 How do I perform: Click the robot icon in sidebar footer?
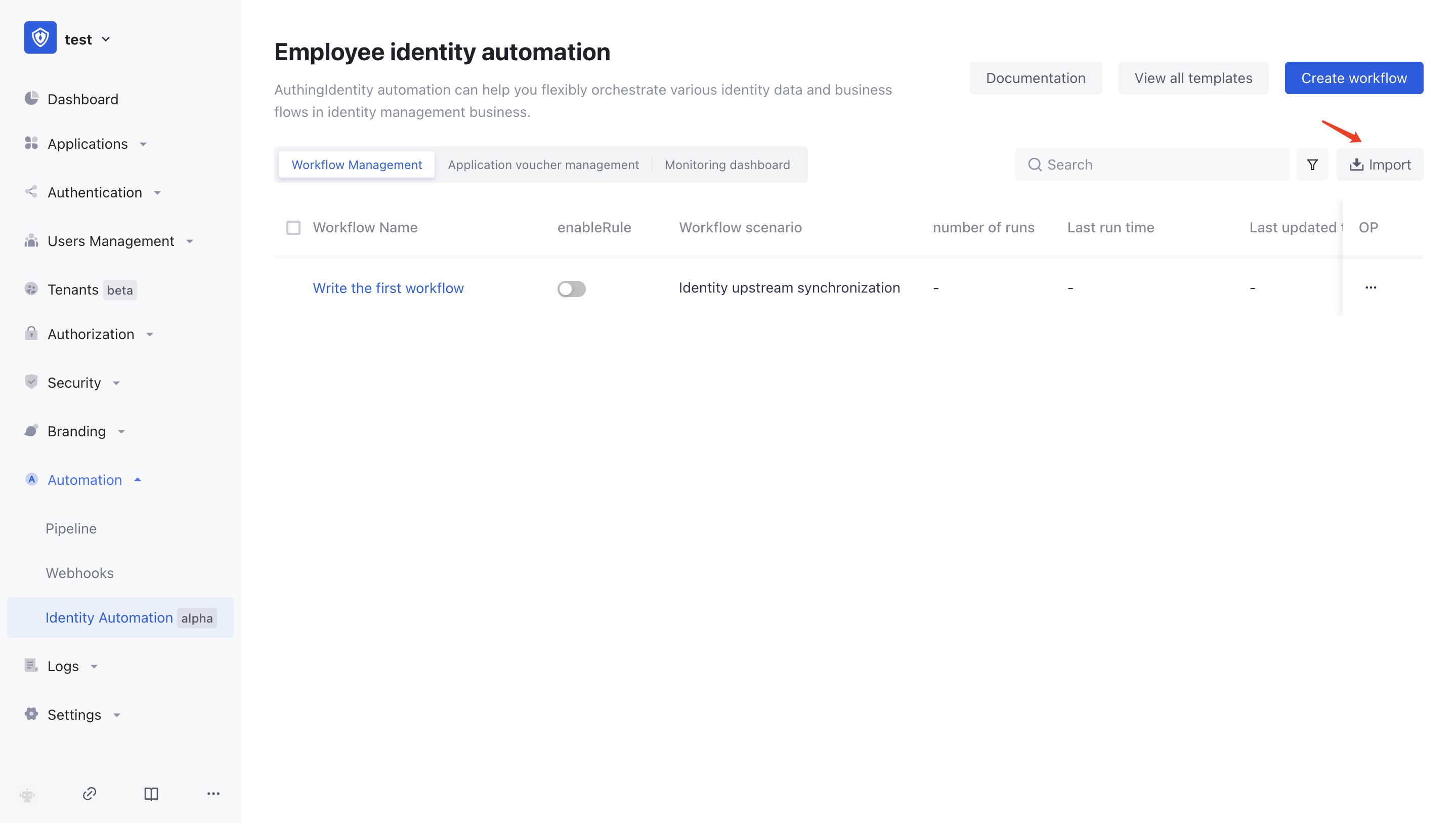coord(27,794)
